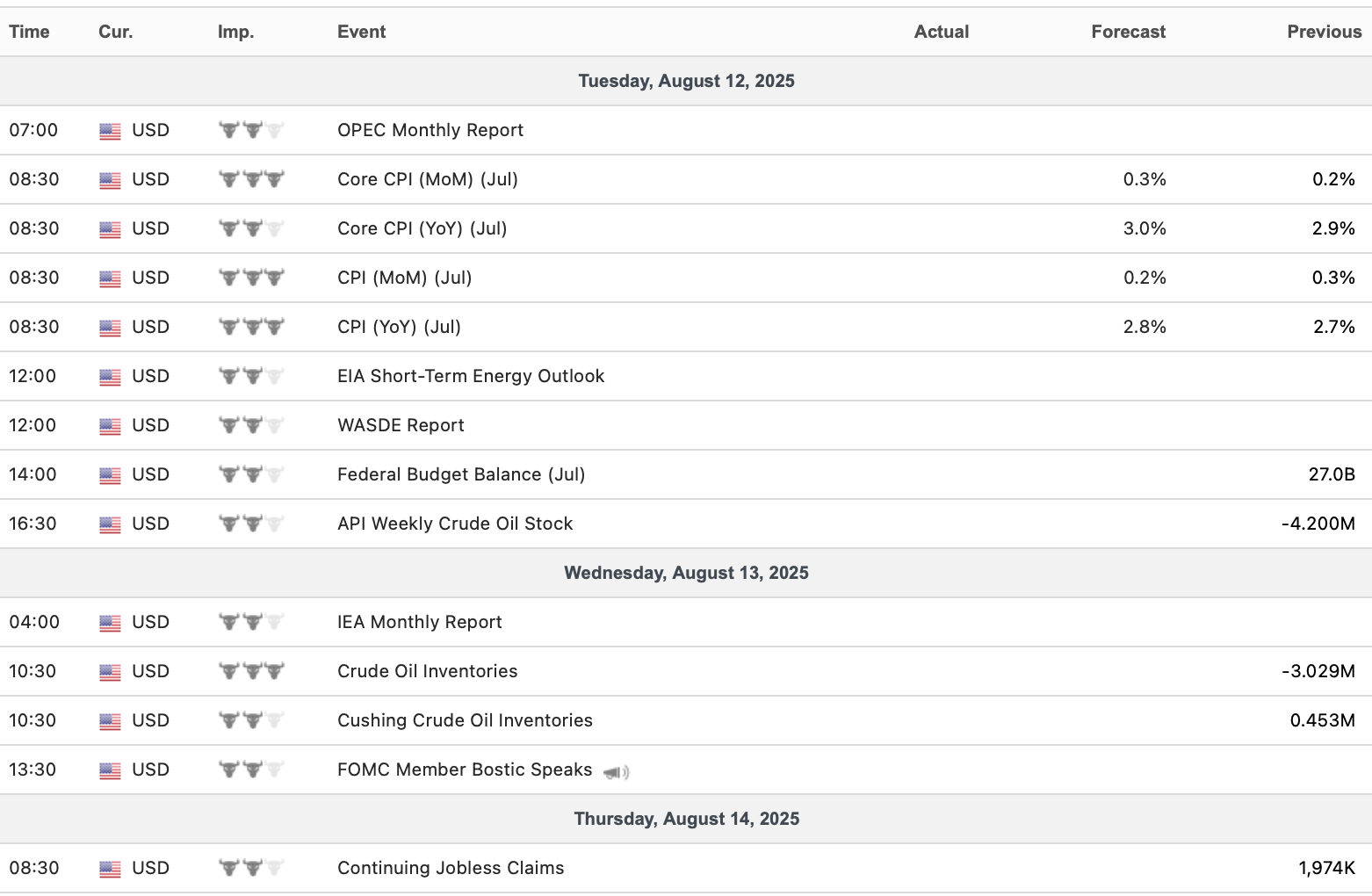Click the importance icons for WASDE Report
The width and height of the screenshot is (1372, 896).
251,425
